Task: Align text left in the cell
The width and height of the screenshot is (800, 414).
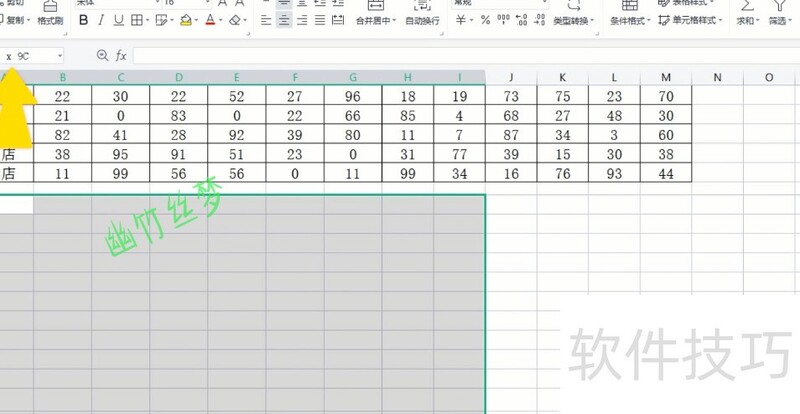Action: point(266,20)
